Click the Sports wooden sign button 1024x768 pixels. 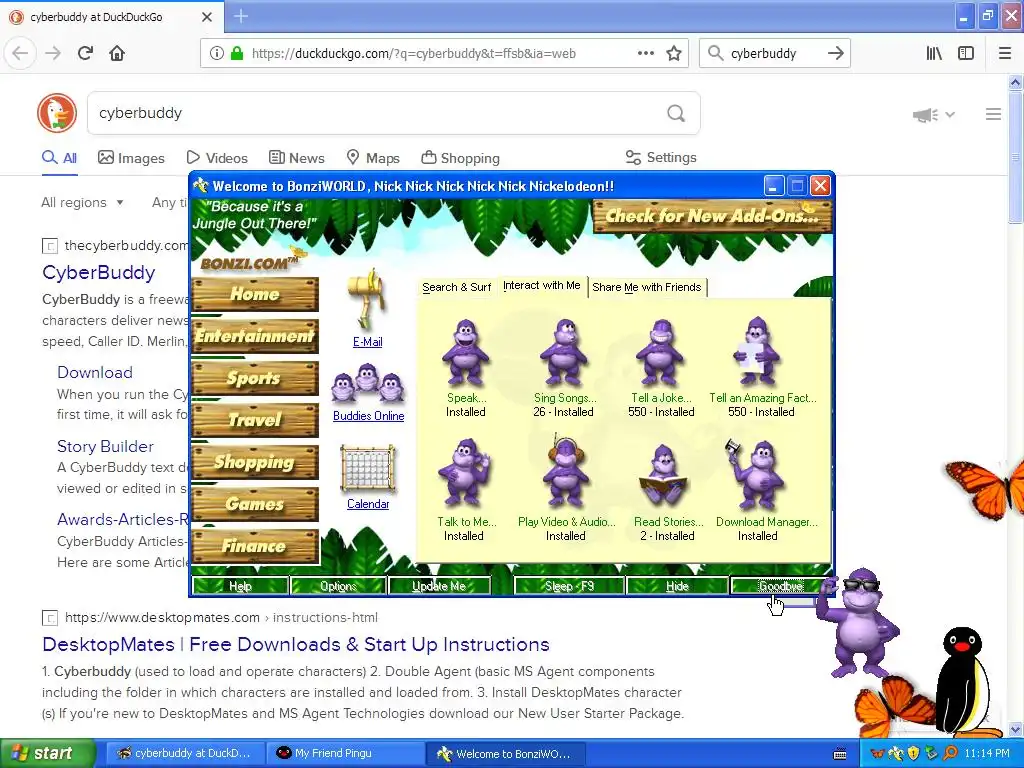255,378
